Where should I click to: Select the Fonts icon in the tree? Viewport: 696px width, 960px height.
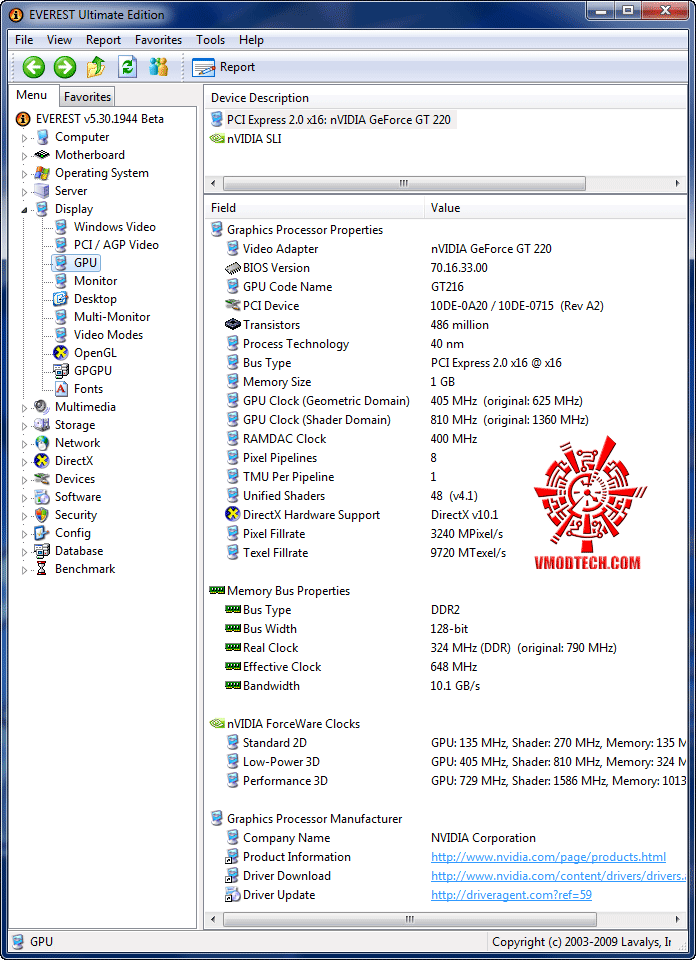(x=61, y=389)
